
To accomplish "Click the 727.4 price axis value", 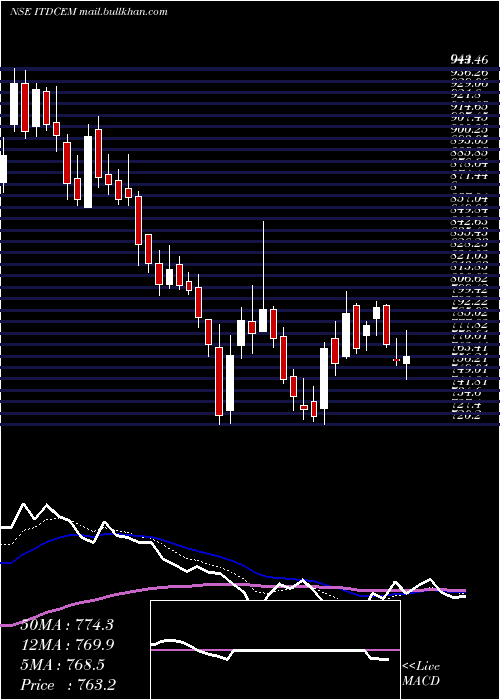I will 469,404.
